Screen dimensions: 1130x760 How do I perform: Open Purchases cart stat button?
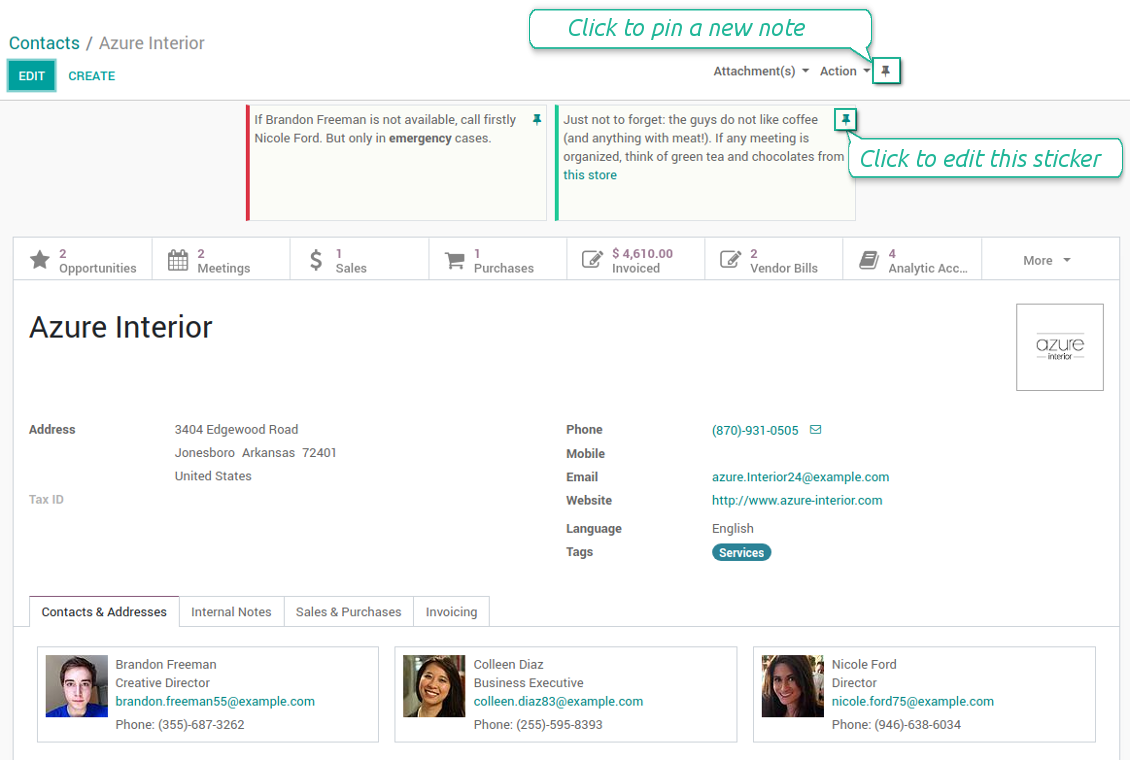497,260
